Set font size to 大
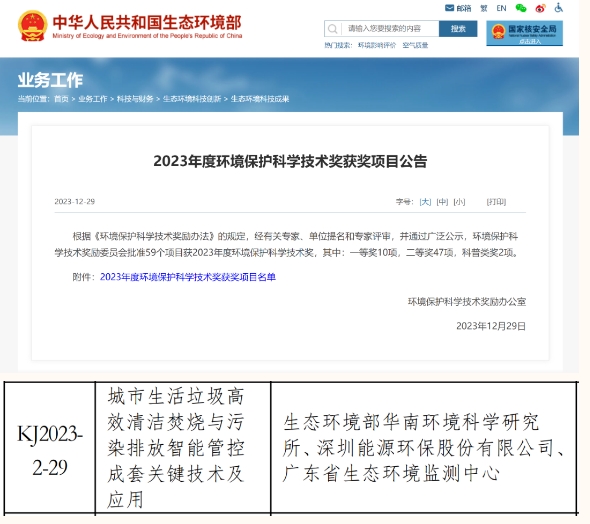Image resolution: width=590 pixels, height=524 pixels. click(x=425, y=202)
